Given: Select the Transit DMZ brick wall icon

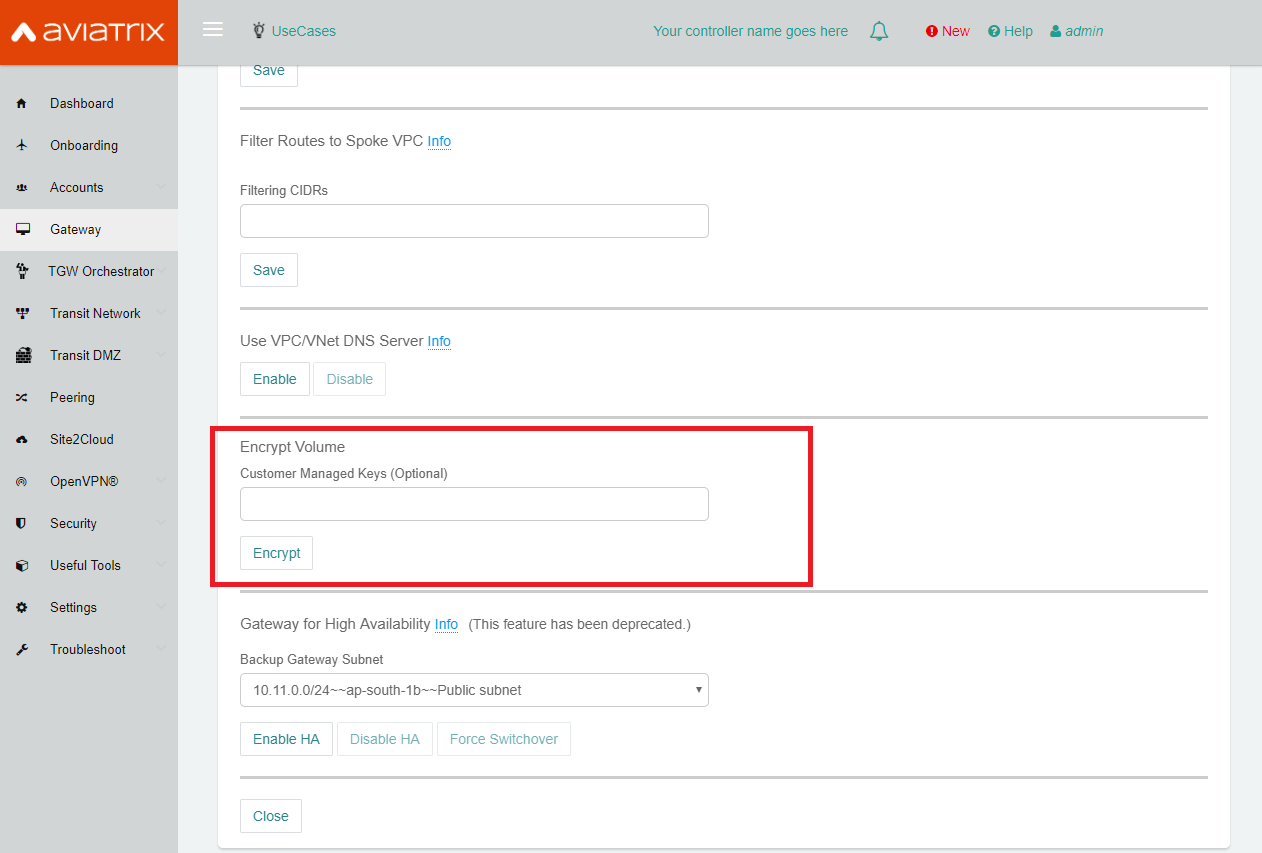Looking at the screenshot, I should pos(22,355).
